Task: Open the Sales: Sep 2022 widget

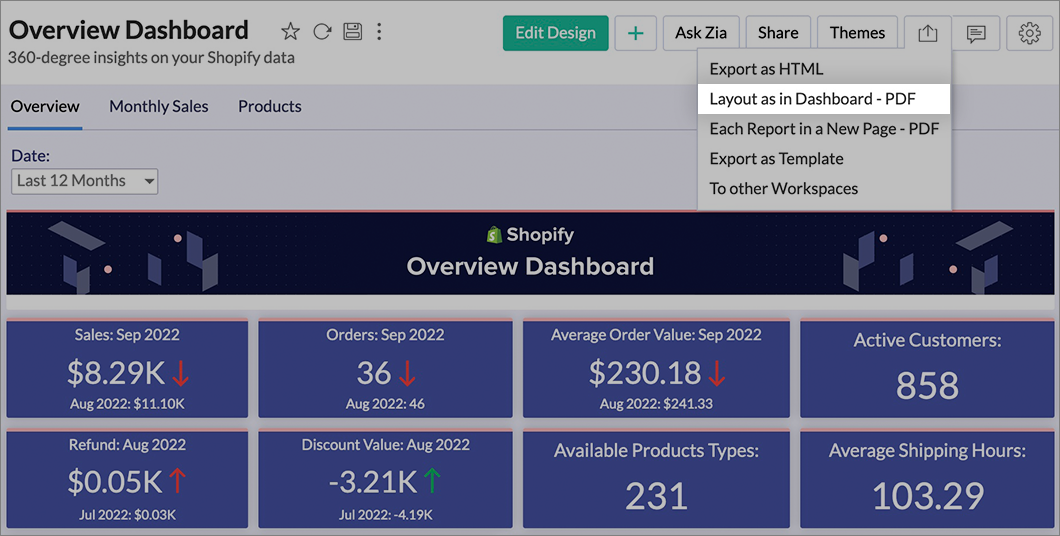Action: click(x=127, y=368)
